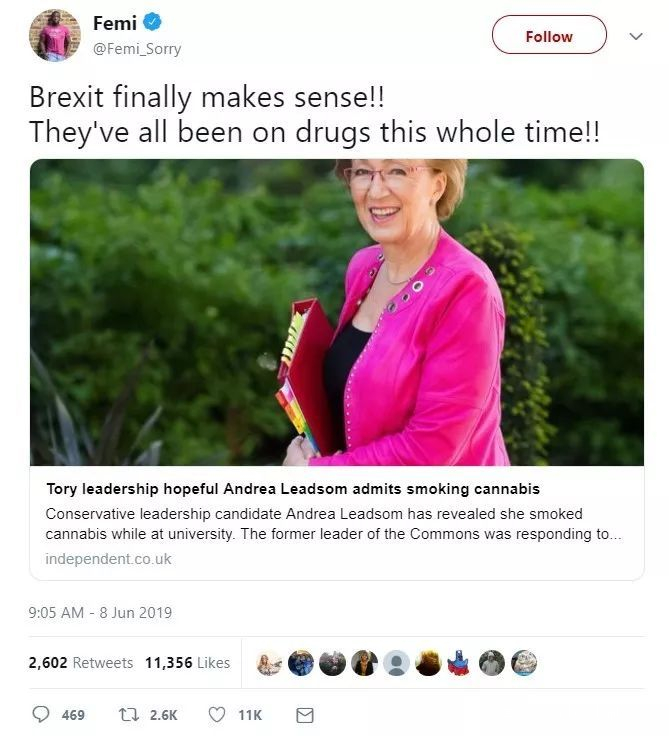View the 2,602 Retweets list

(x=81, y=662)
